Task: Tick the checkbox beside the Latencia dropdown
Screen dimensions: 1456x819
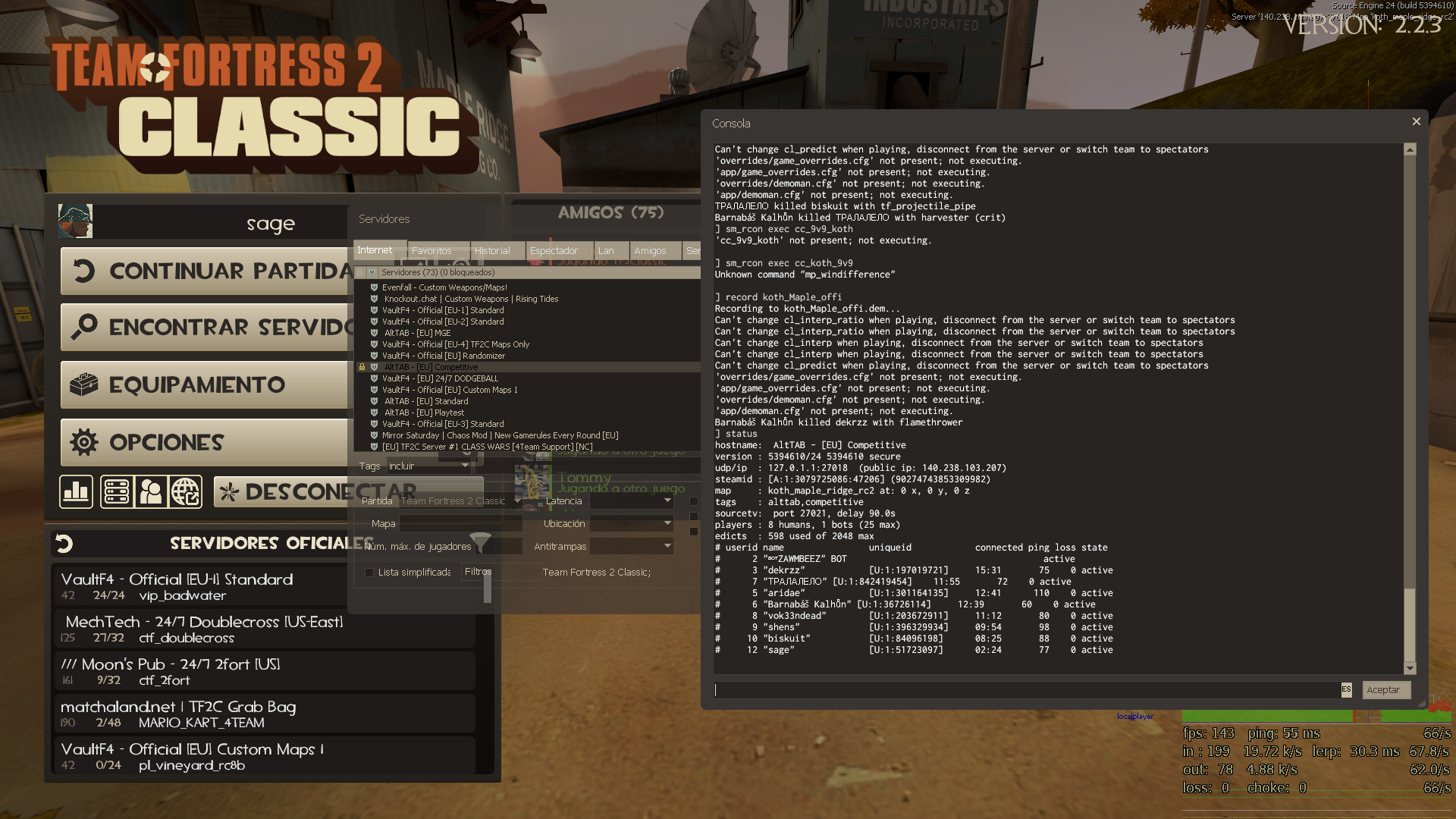Action: coord(693,501)
